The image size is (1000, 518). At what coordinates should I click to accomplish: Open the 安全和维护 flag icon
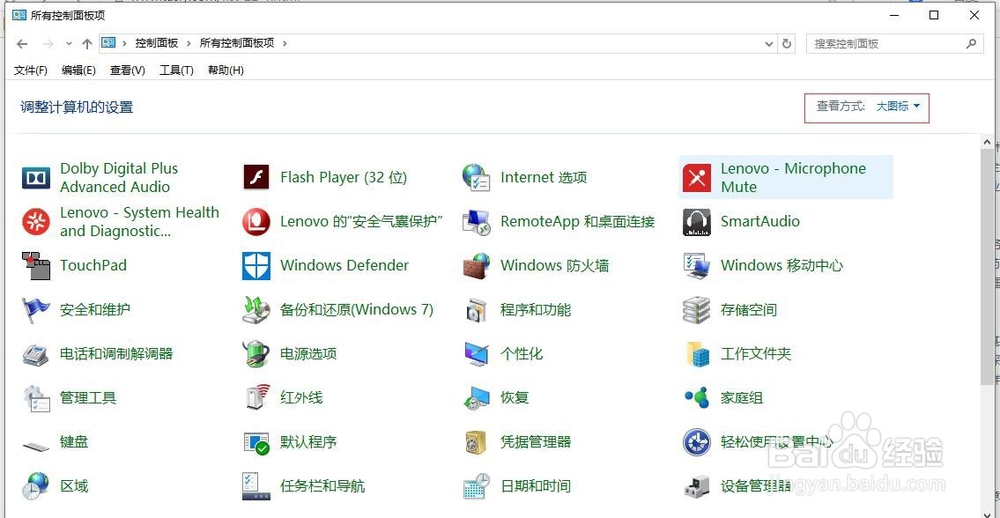pos(36,310)
